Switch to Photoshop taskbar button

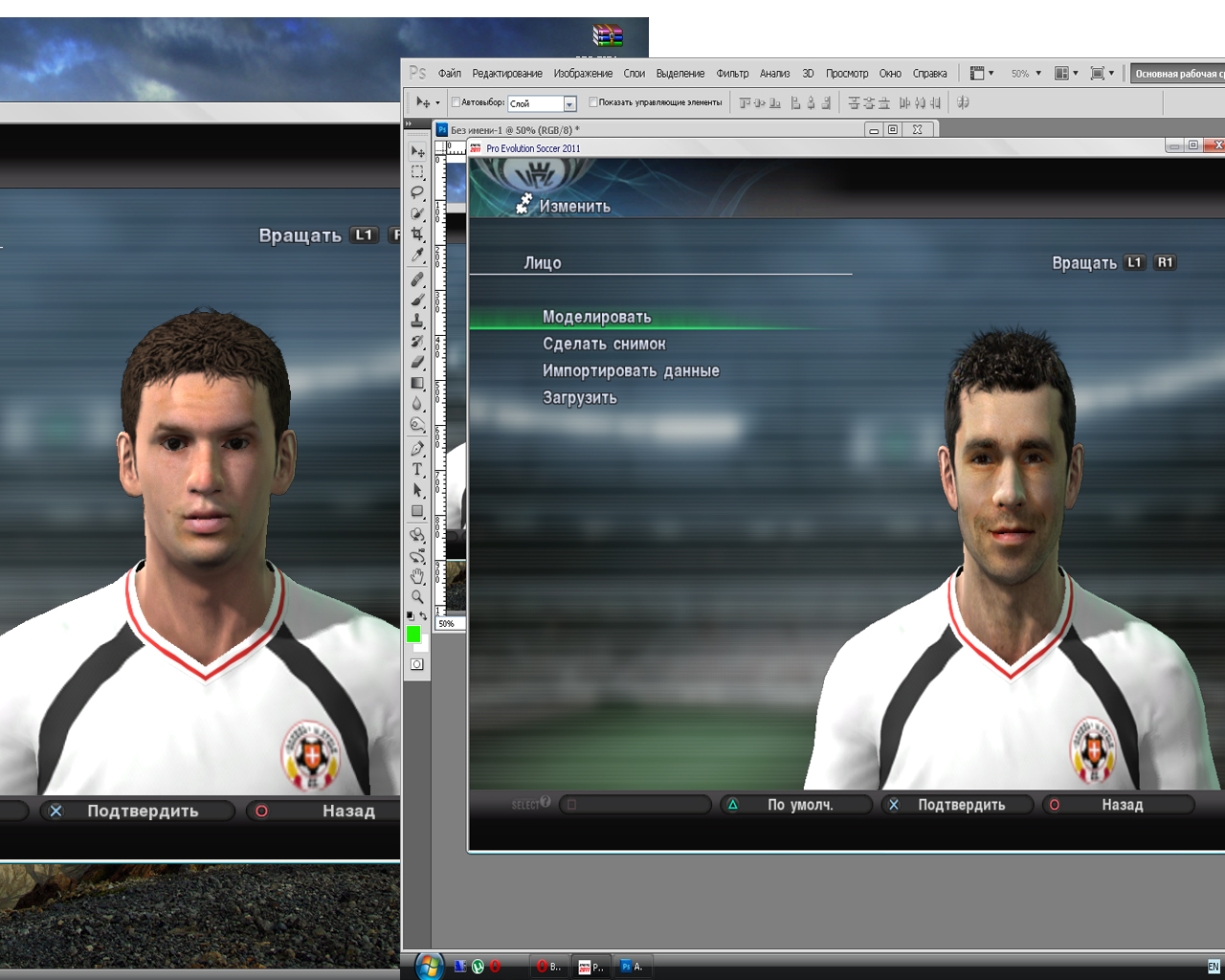pos(631,967)
